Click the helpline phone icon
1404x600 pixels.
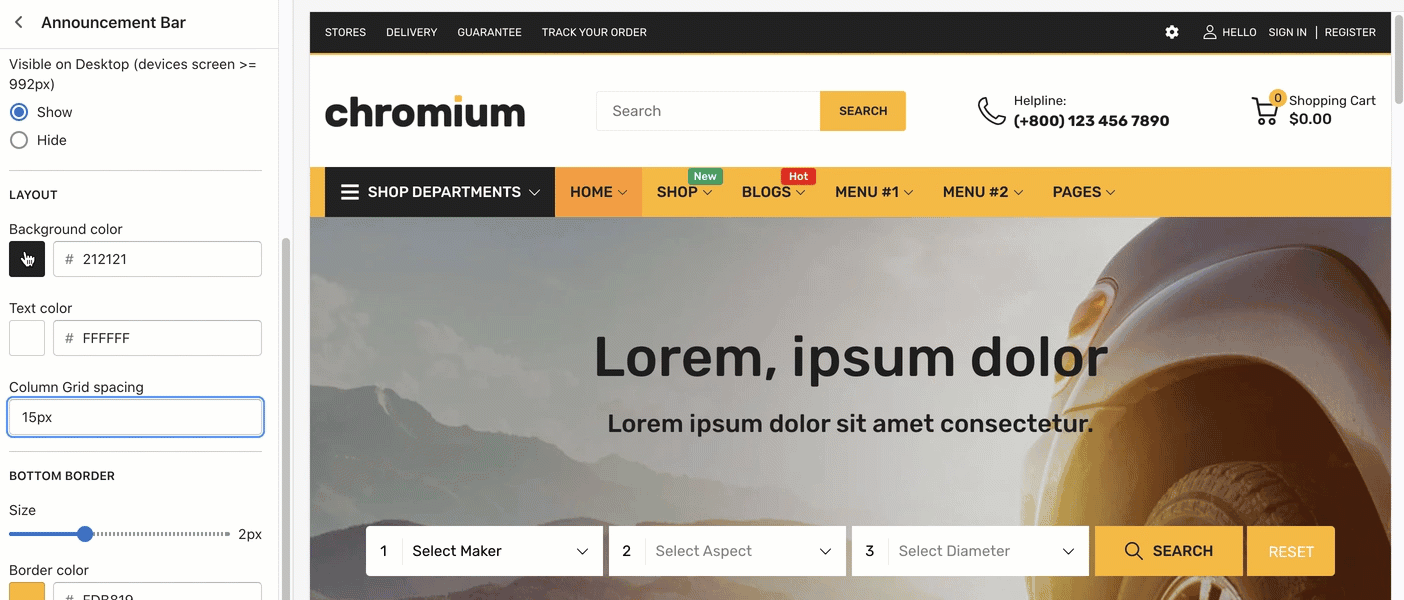pos(991,111)
